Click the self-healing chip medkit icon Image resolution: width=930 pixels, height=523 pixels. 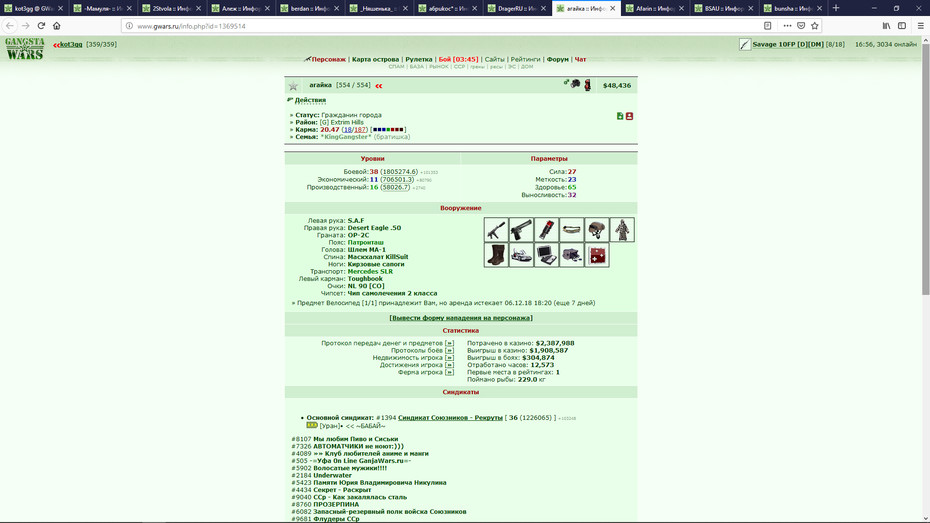(597, 255)
